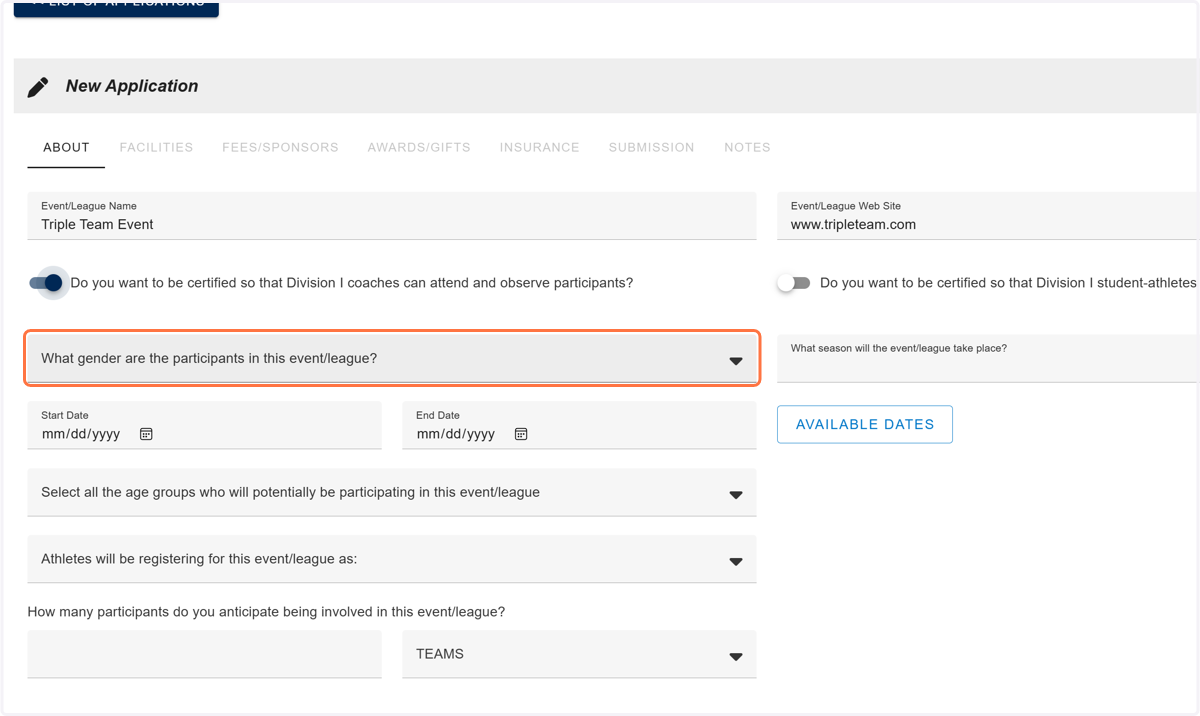
Task: Click the Start Date input field
Action: click(x=204, y=425)
